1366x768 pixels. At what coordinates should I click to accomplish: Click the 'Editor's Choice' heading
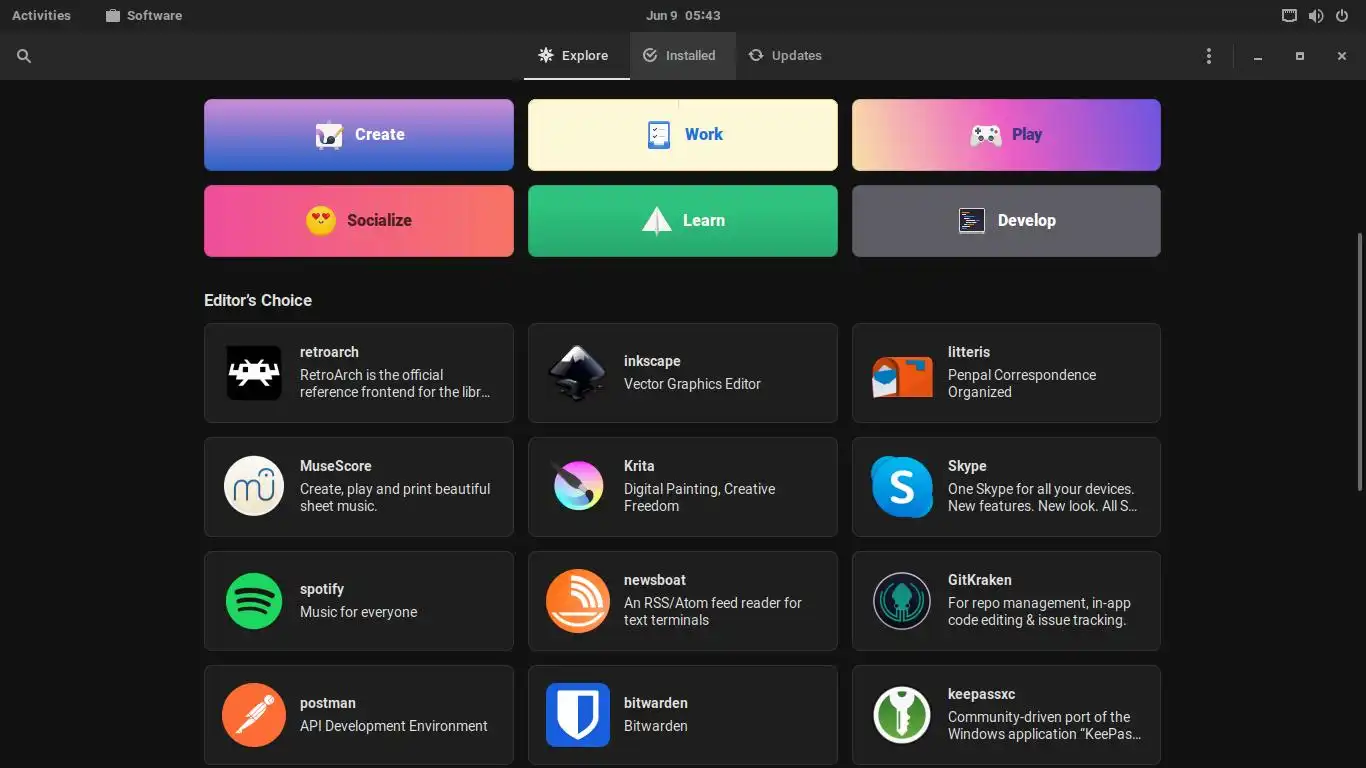pyautogui.click(x=258, y=300)
